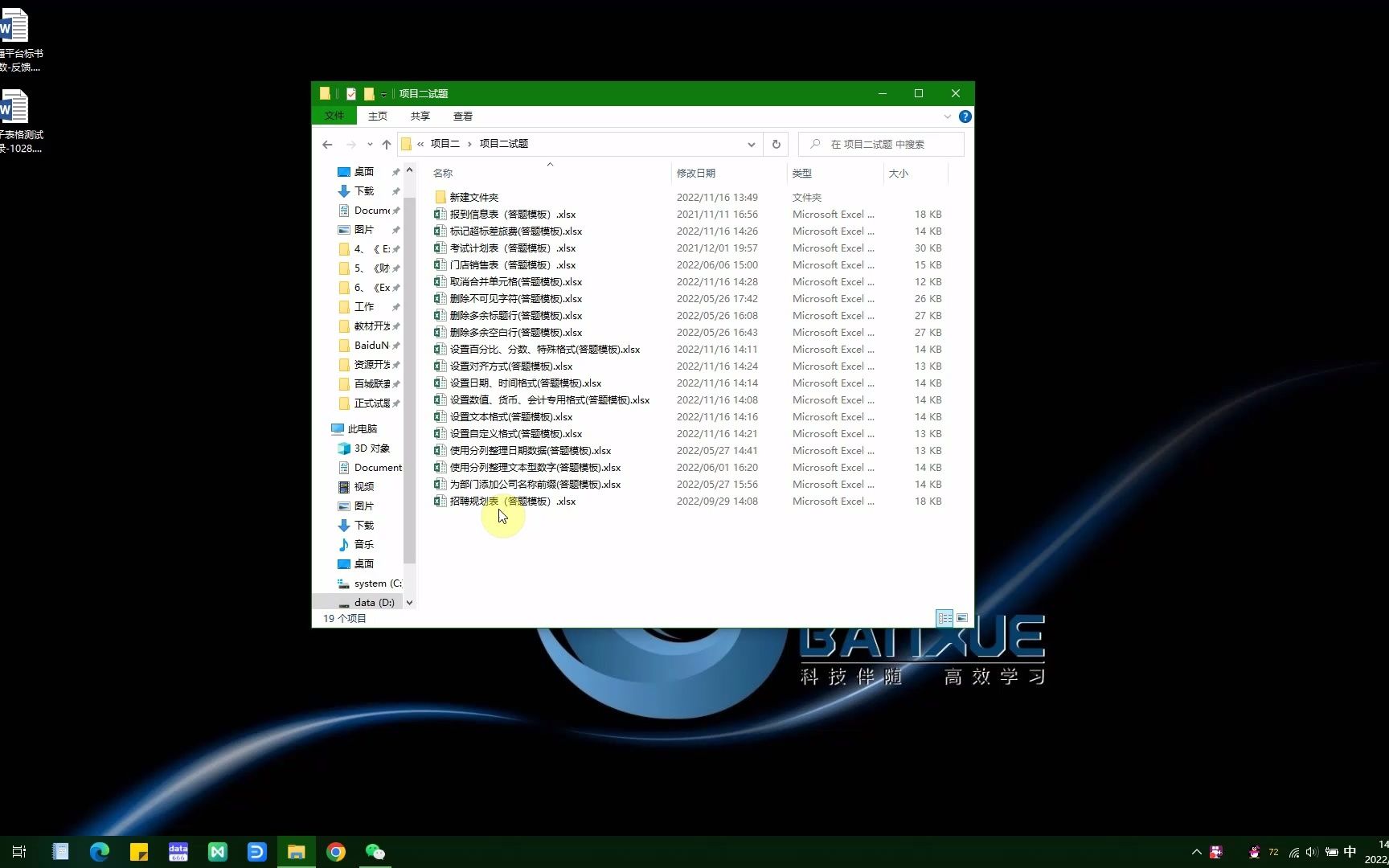Screen dimensions: 1389x868
Task: Open 视频 library in navigation pane
Action: point(363,487)
